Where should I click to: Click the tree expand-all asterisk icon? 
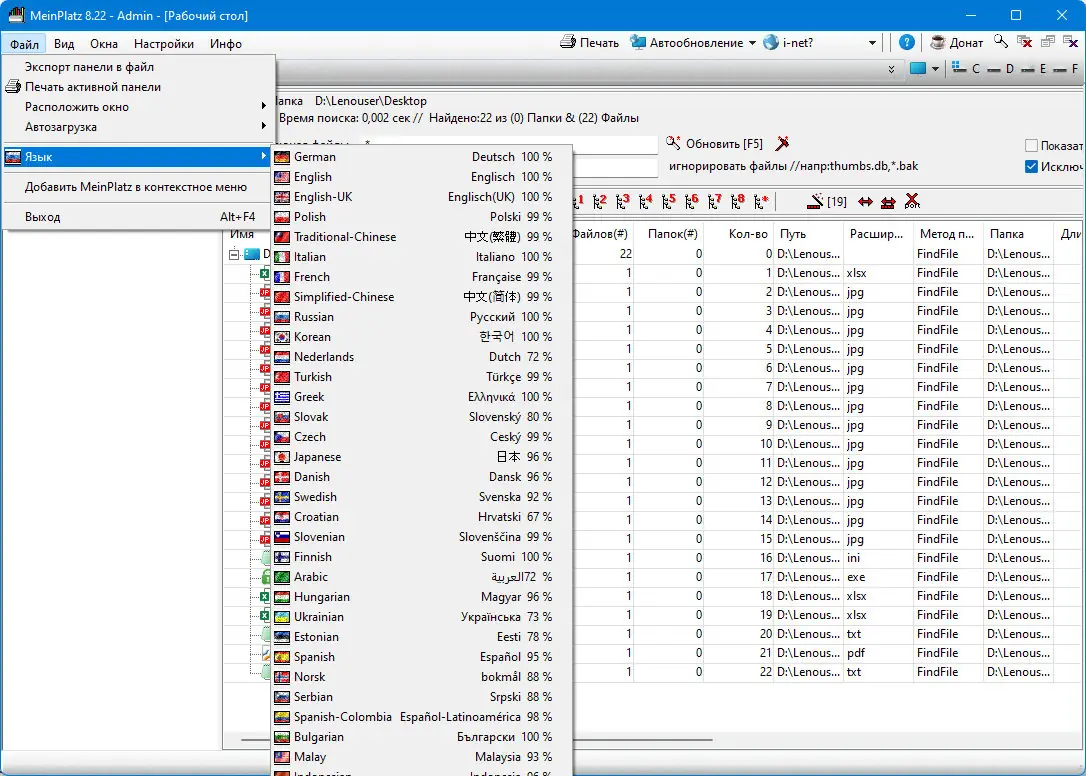pos(761,202)
